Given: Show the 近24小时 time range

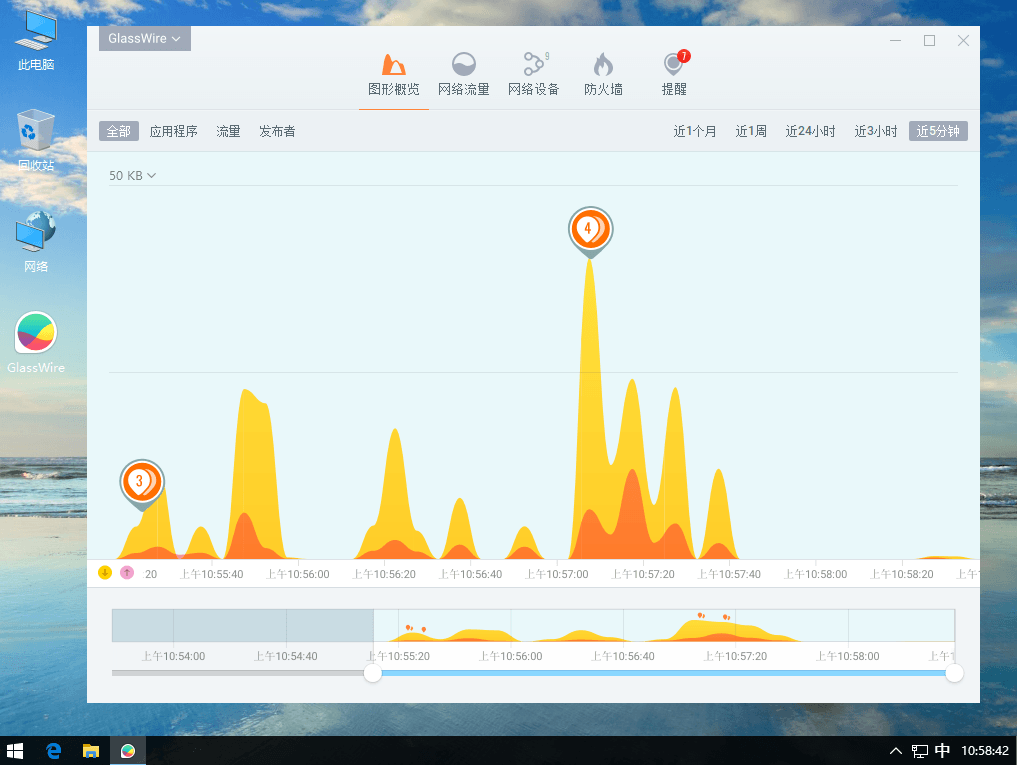Looking at the screenshot, I should tap(810, 131).
